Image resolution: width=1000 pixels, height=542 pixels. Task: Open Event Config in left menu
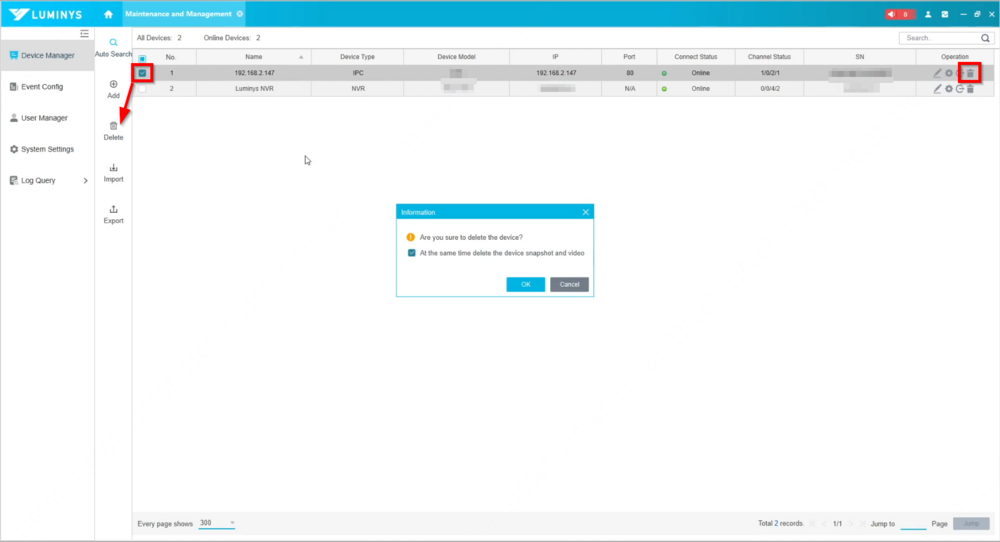coord(41,87)
